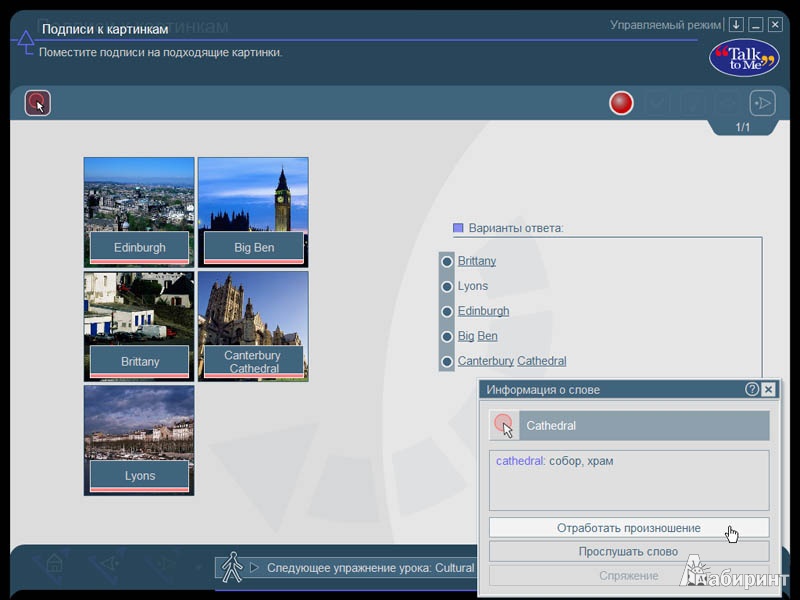Screen dimensions: 800x600
Task: Click the Big Ben caption label
Action: (x=254, y=247)
